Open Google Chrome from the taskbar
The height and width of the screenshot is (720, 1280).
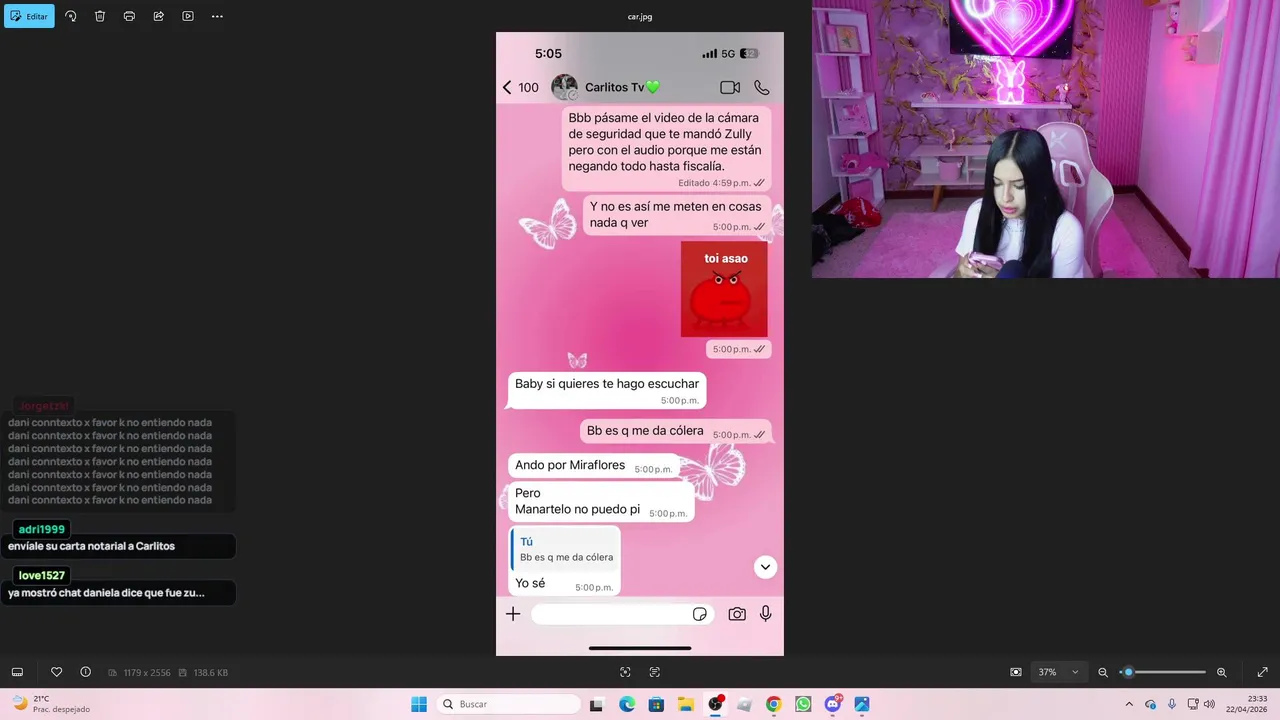[x=773, y=704]
